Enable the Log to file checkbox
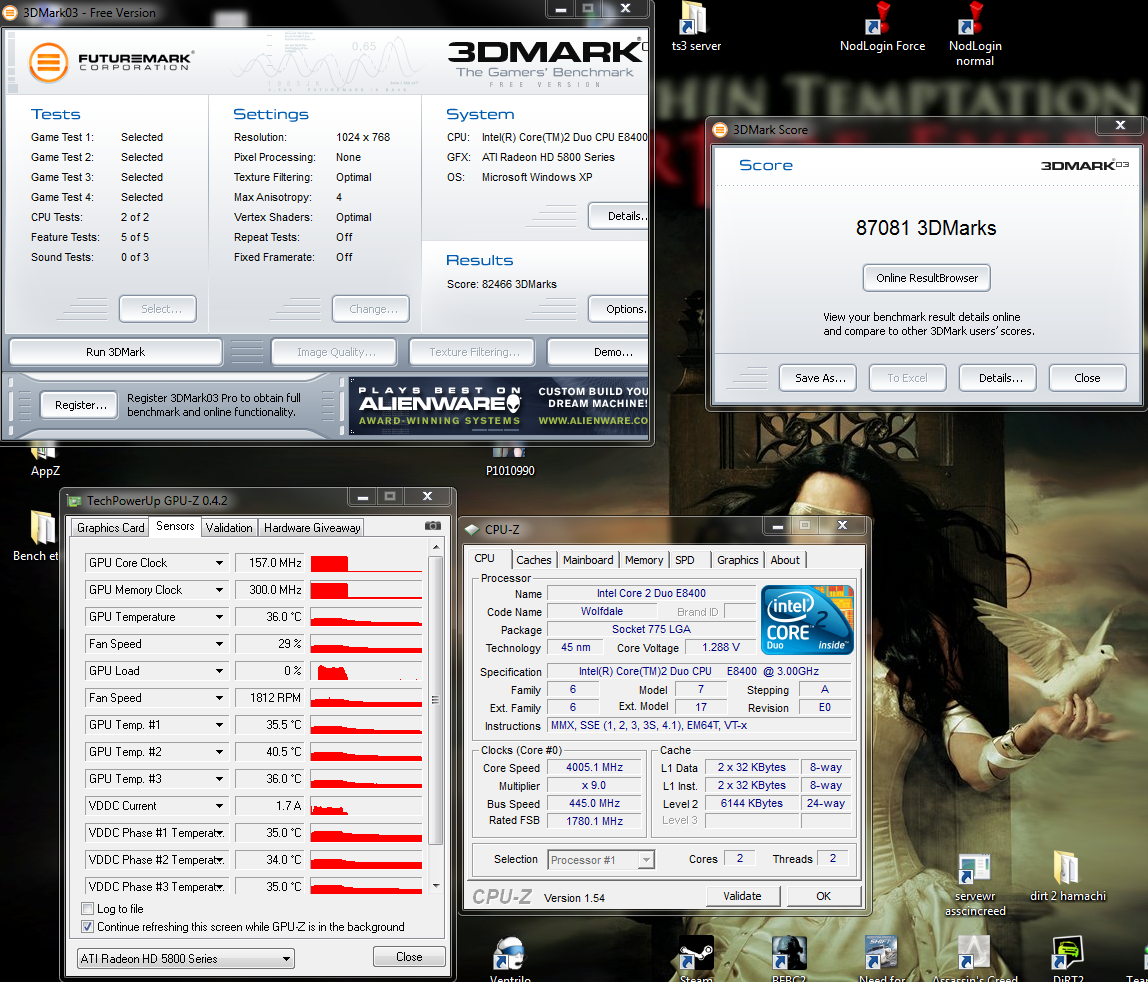The width and height of the screenshot is (1148, 982). (88, 909)
